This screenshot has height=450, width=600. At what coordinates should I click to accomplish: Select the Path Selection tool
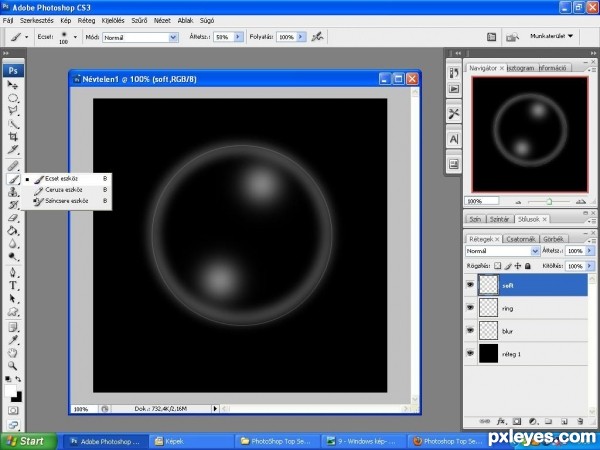tap(13, 298)
